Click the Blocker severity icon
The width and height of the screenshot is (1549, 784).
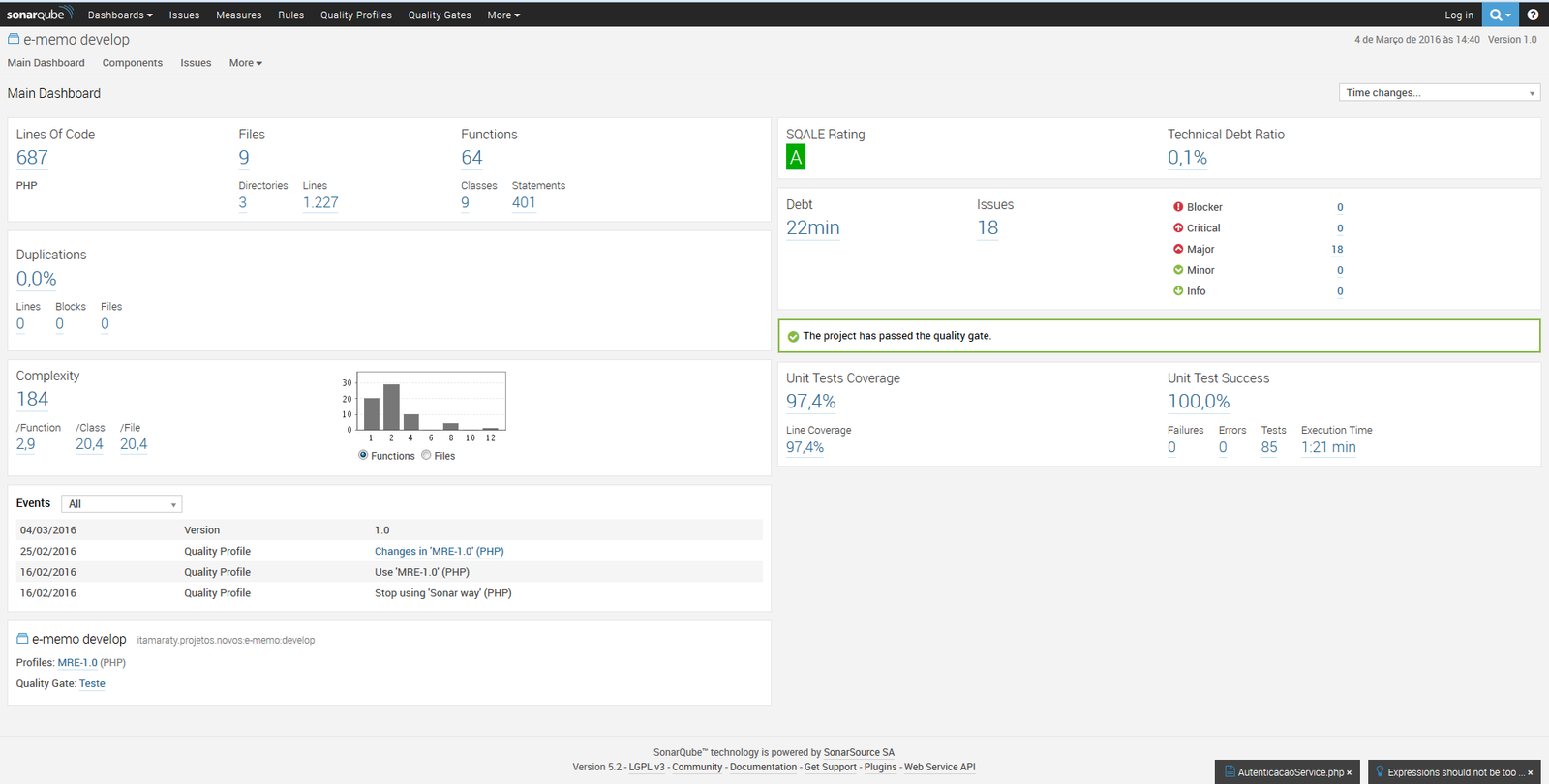[x=1178, y=207]
